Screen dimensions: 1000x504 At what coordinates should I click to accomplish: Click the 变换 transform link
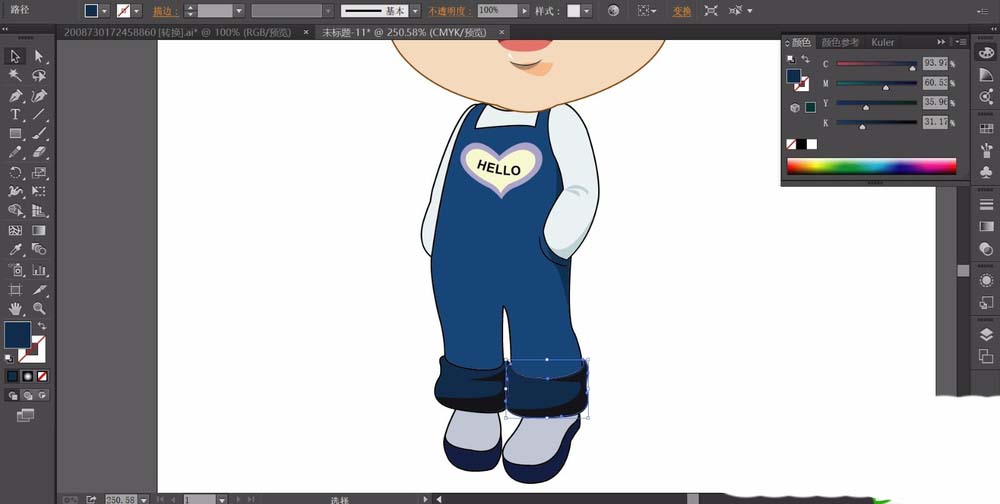pos(682,11)
